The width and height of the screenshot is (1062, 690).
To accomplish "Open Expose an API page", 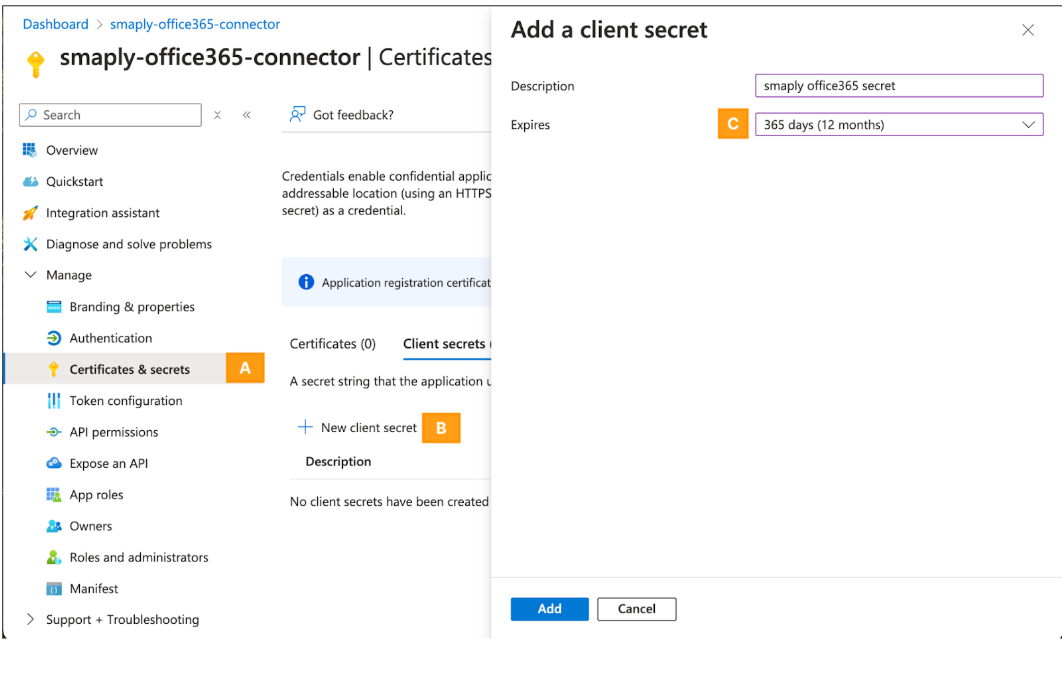I will (x=108, y=463).
